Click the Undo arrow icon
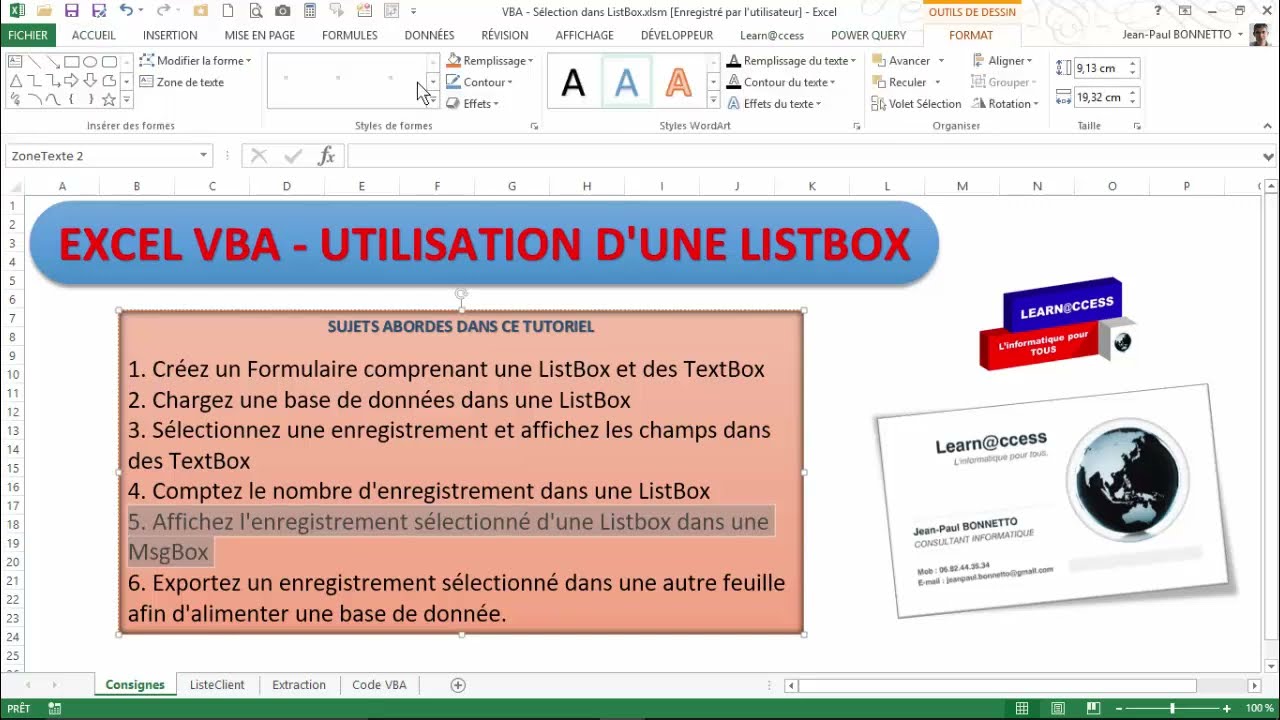Image resolution: width=1280 pixels, height=720 pixels. [125, 11]
